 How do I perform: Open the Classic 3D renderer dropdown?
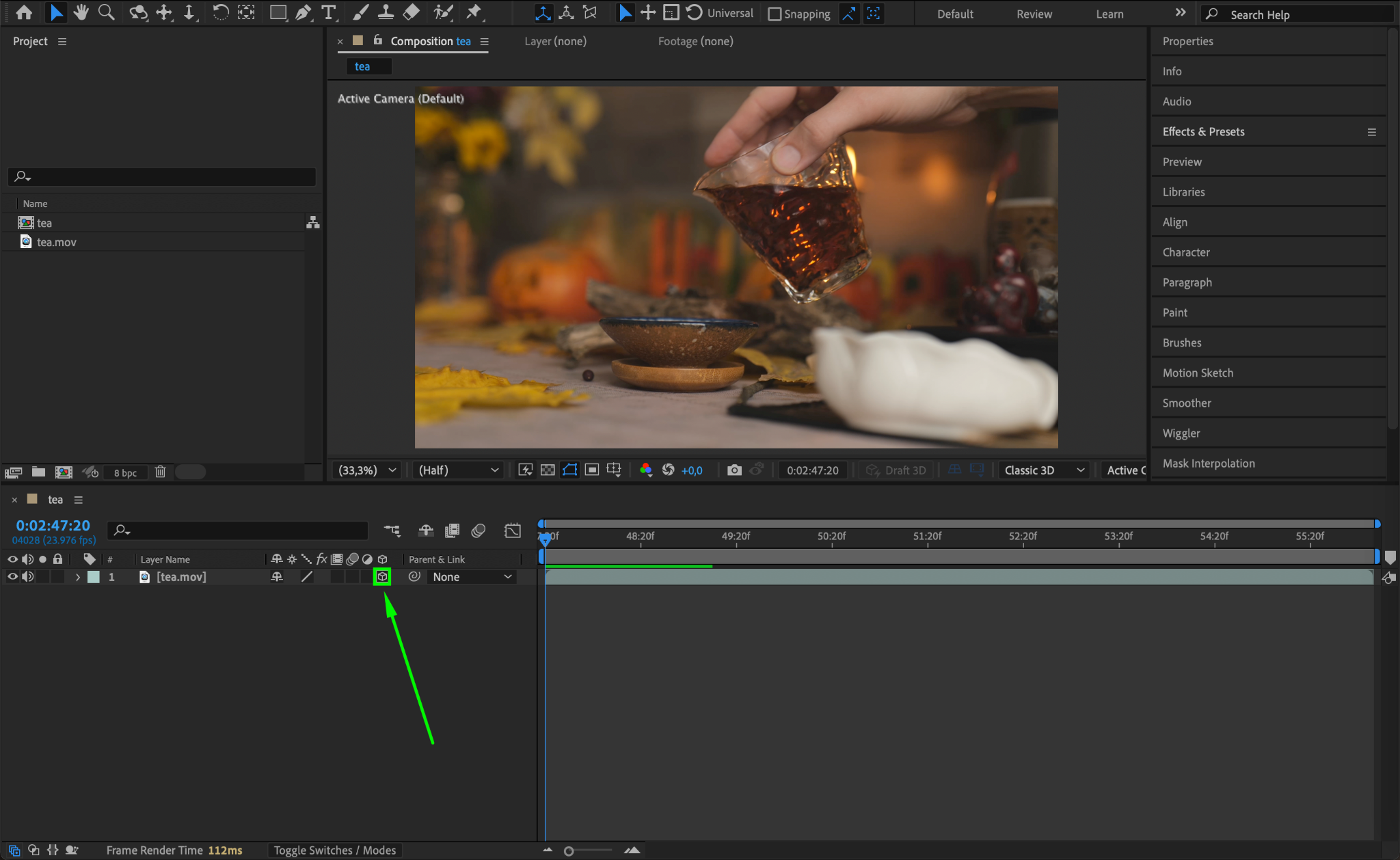(1044, 470)
